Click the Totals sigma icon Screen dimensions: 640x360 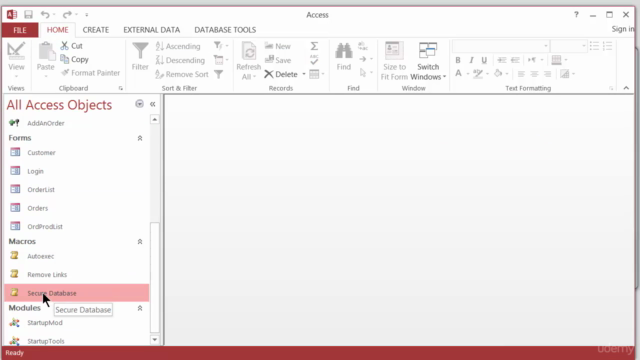314,46
